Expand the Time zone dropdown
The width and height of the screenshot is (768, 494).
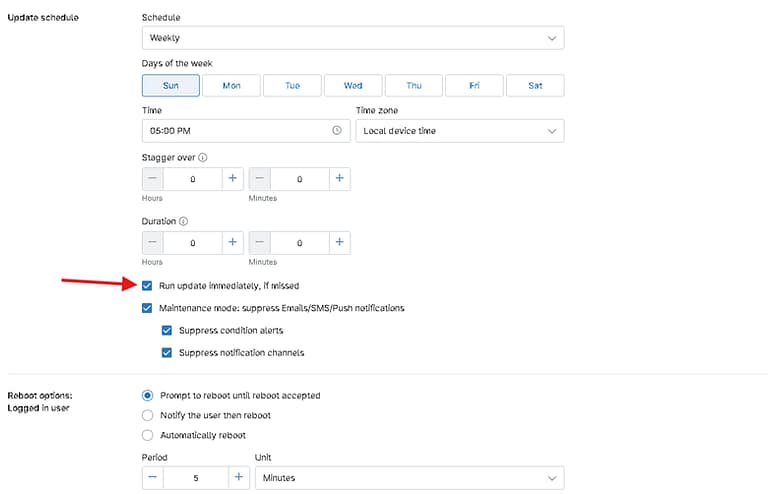click(459, 131)
